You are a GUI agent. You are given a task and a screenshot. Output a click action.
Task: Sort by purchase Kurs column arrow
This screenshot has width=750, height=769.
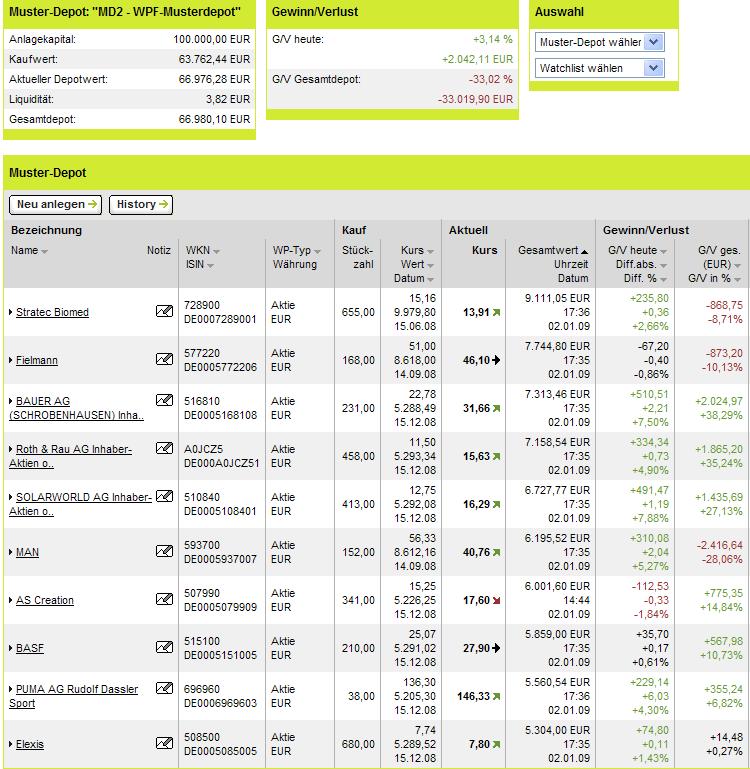430,252
